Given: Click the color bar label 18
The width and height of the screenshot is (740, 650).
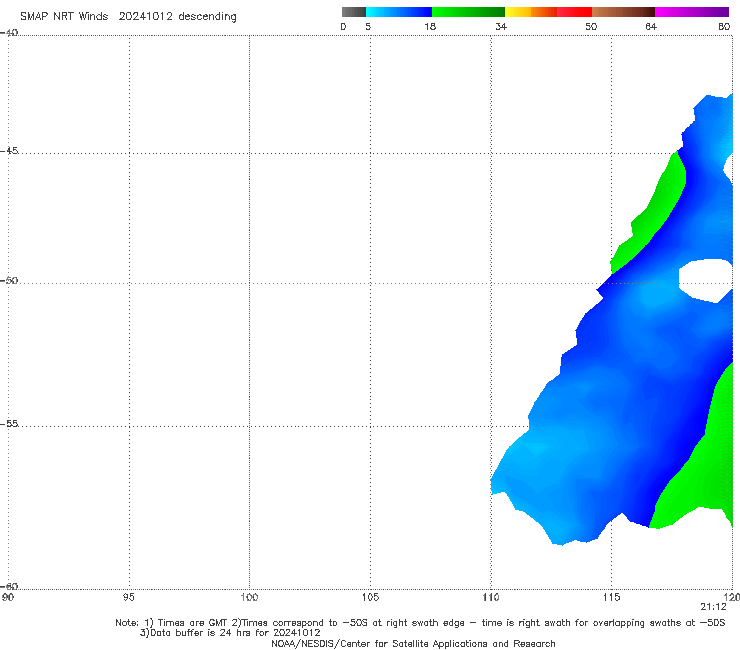Looking at the screenshot, I should click(x=430, y=26).
